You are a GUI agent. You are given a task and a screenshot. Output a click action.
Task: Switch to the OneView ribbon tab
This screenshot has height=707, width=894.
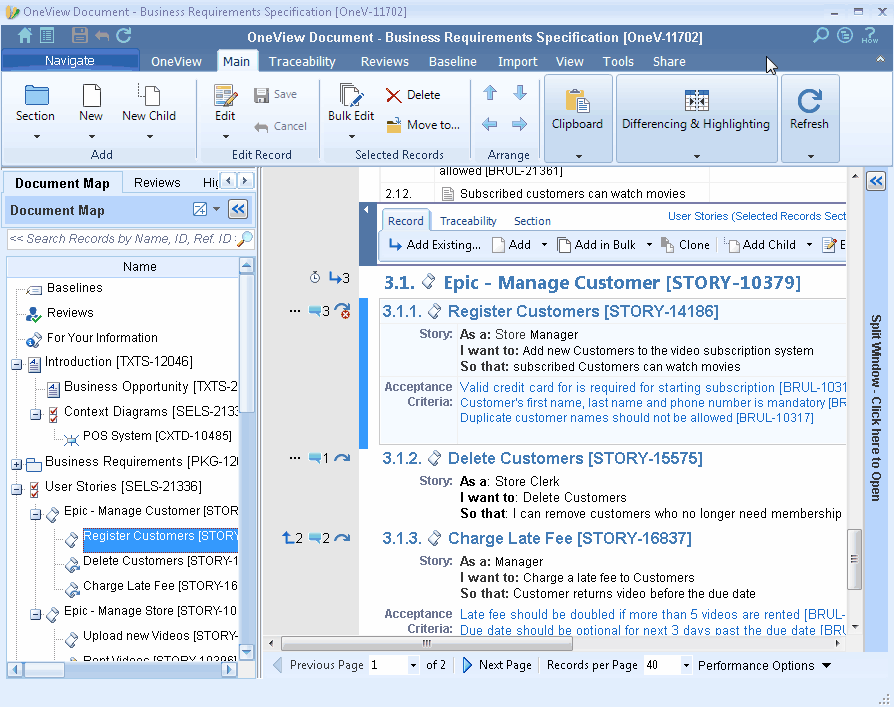176,62
